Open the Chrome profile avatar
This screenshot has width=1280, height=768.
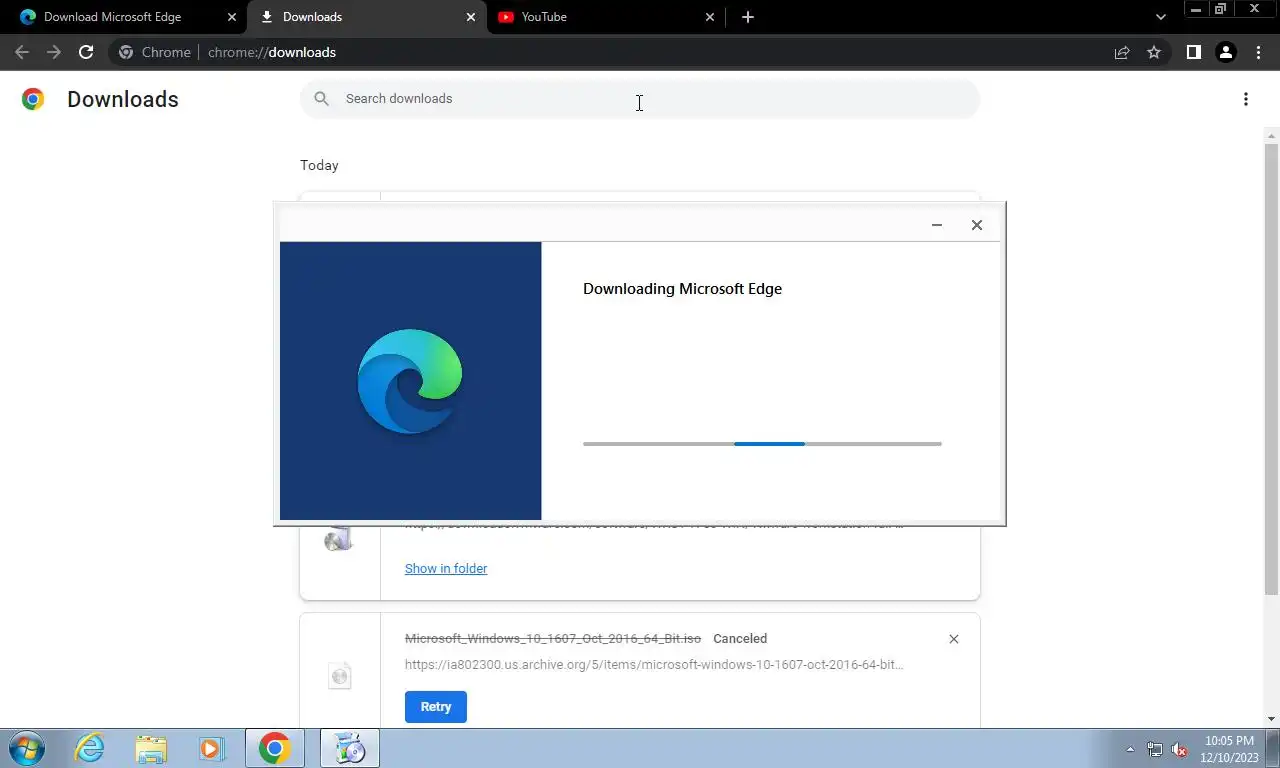[x=1225, y=52]
